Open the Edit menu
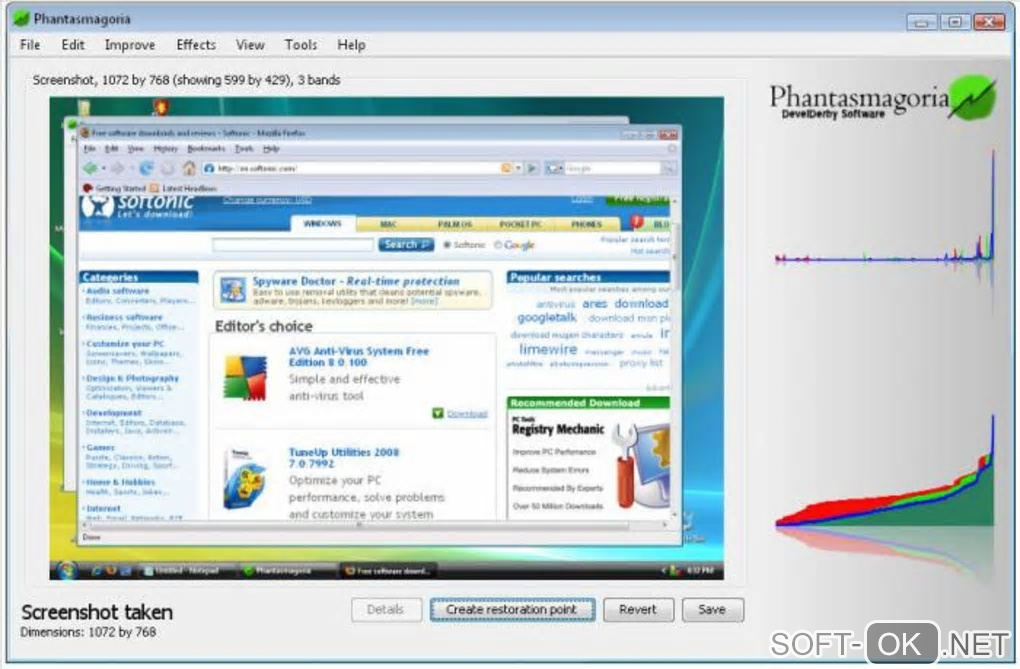1020x669 pixels. pyautogui.click(x=73, y=45)
